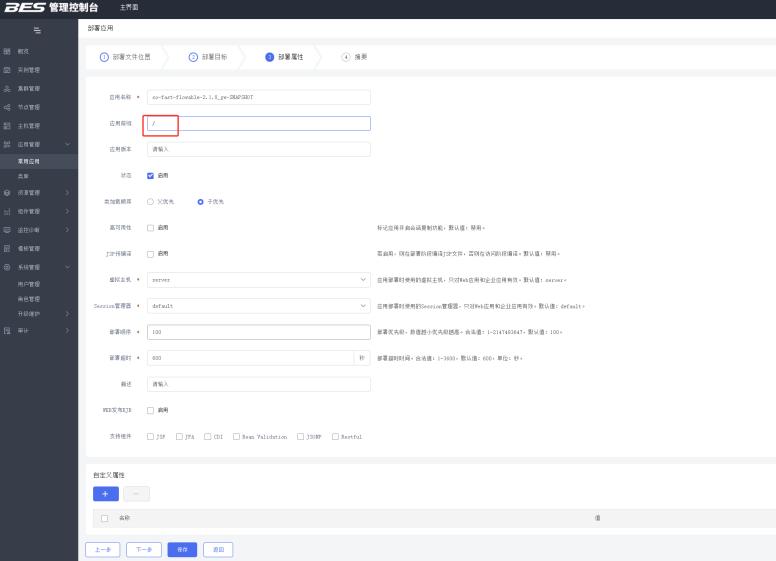776x561 pixels.
Task: Check the JPA component checkbox
Action: coord(179,437)
